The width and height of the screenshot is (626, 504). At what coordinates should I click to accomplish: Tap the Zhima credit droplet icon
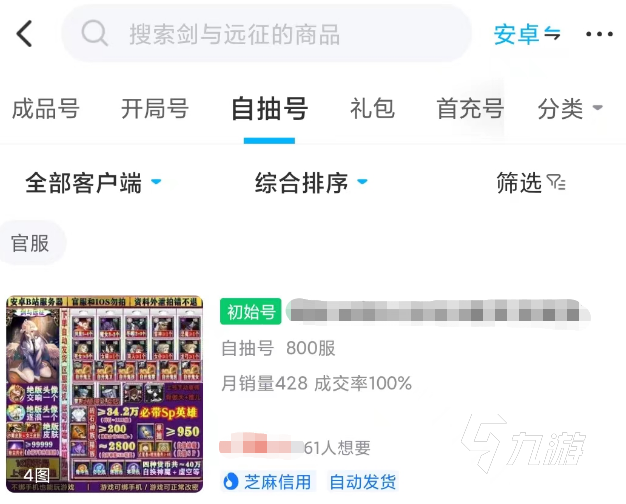click(x=230, y=481)
